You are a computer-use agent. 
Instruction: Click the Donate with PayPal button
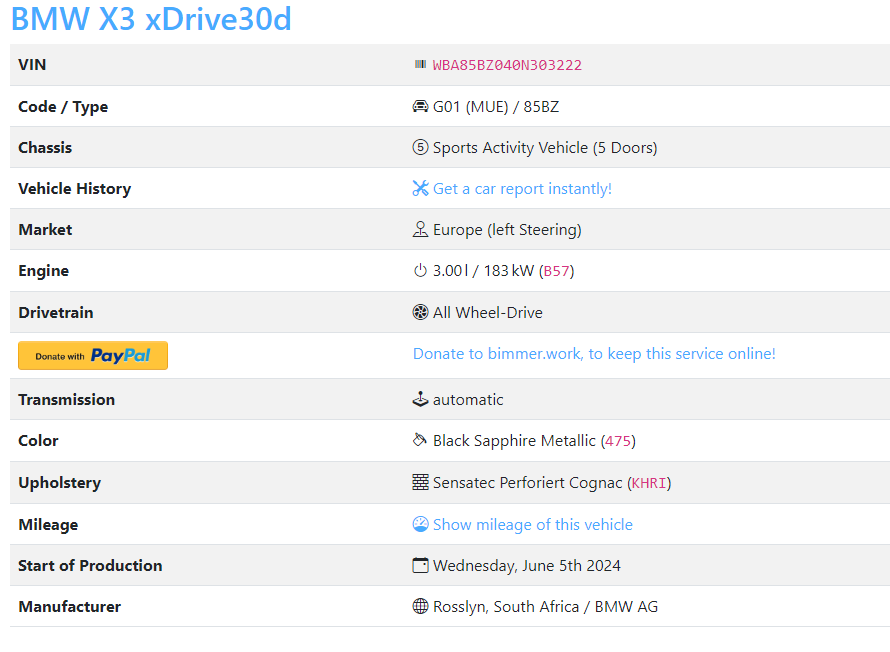(92, 355)
